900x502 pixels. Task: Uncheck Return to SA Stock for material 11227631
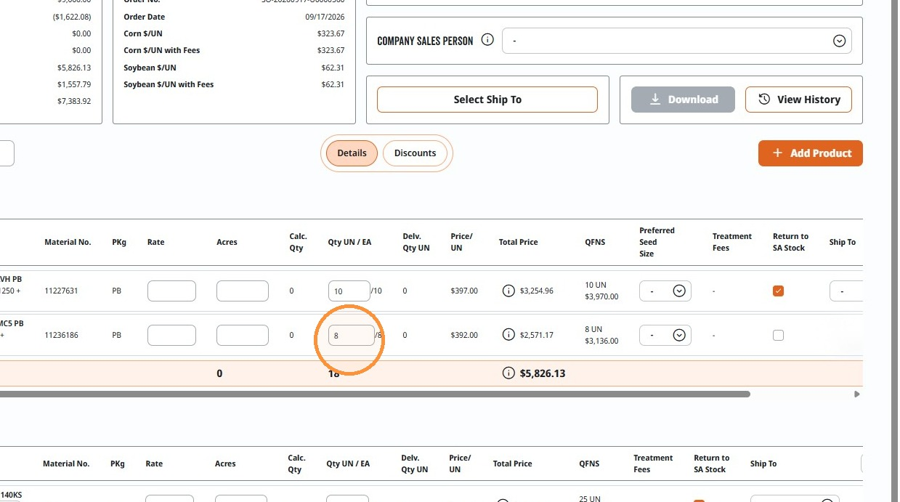tap(778, 291)
